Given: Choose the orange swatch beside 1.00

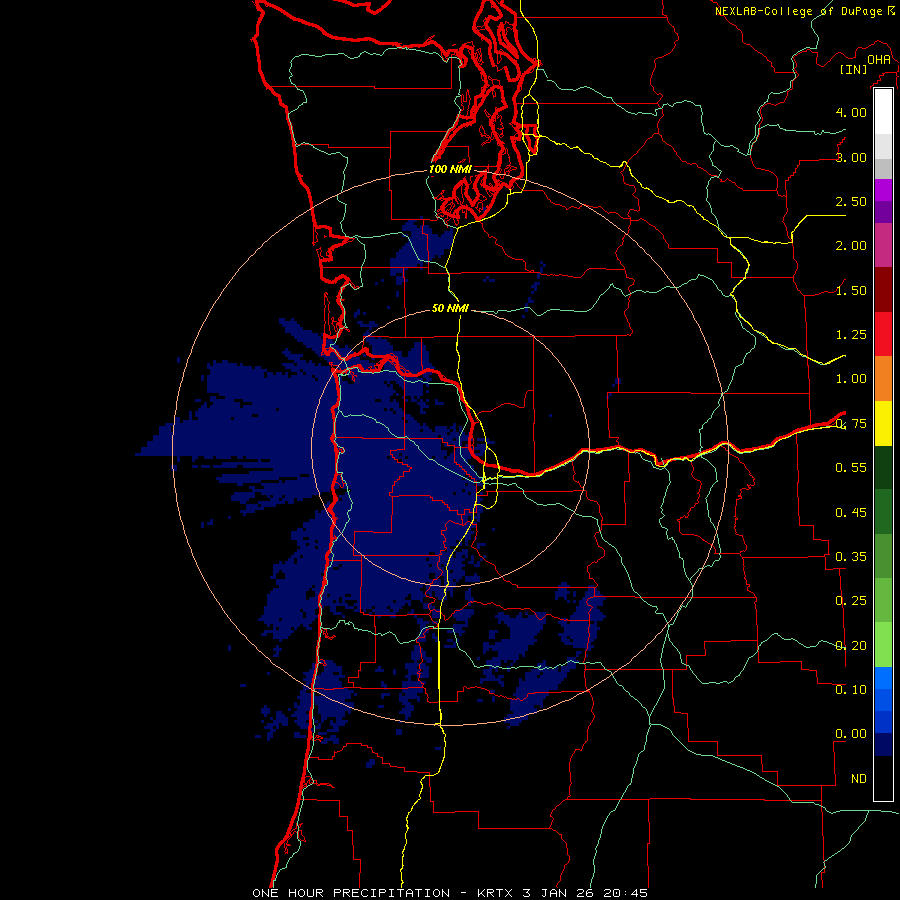Looking at the screenshot, I should [x=883, y=379].
